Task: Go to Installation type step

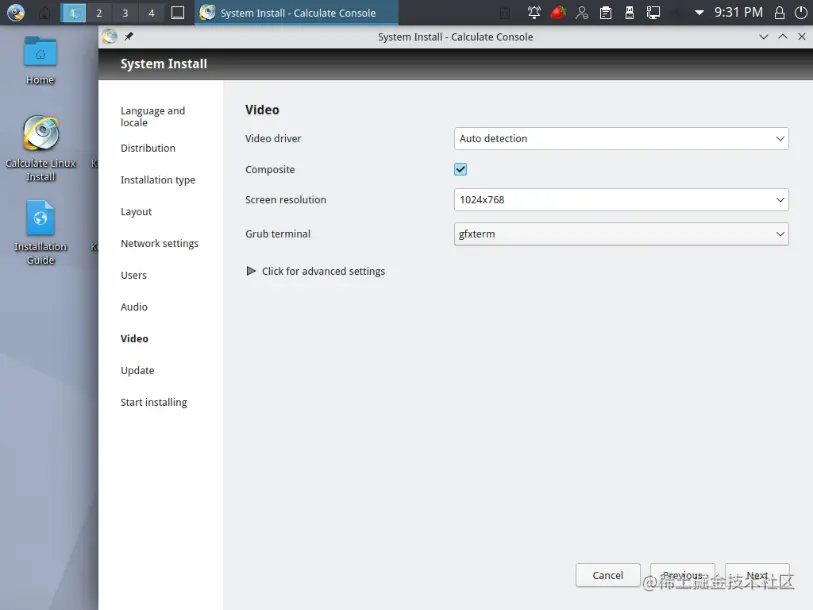Action: coord(158,180)
